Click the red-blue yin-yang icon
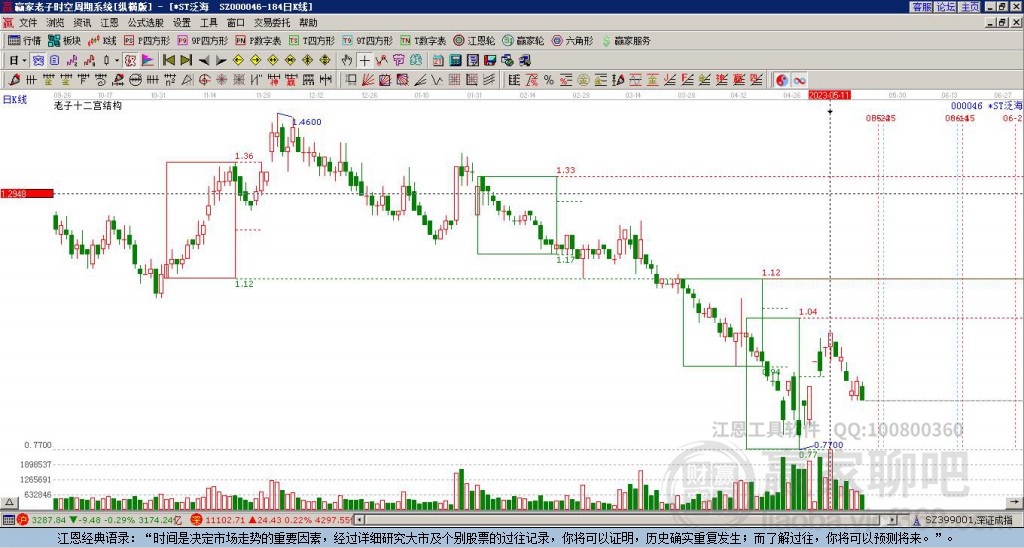This screenshot has height=548, width=1024. point(782,80)
